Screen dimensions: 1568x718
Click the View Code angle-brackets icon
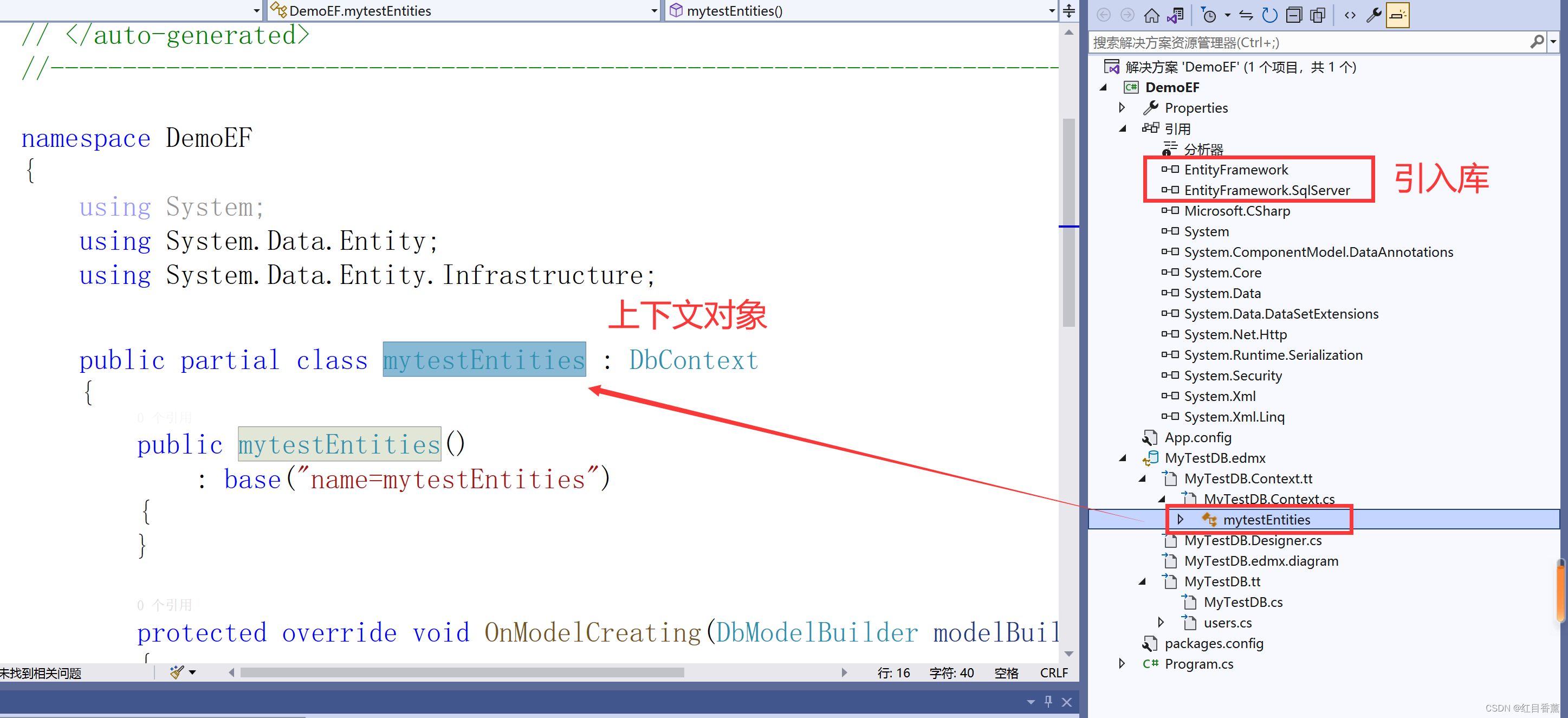tap(1350, 15)
